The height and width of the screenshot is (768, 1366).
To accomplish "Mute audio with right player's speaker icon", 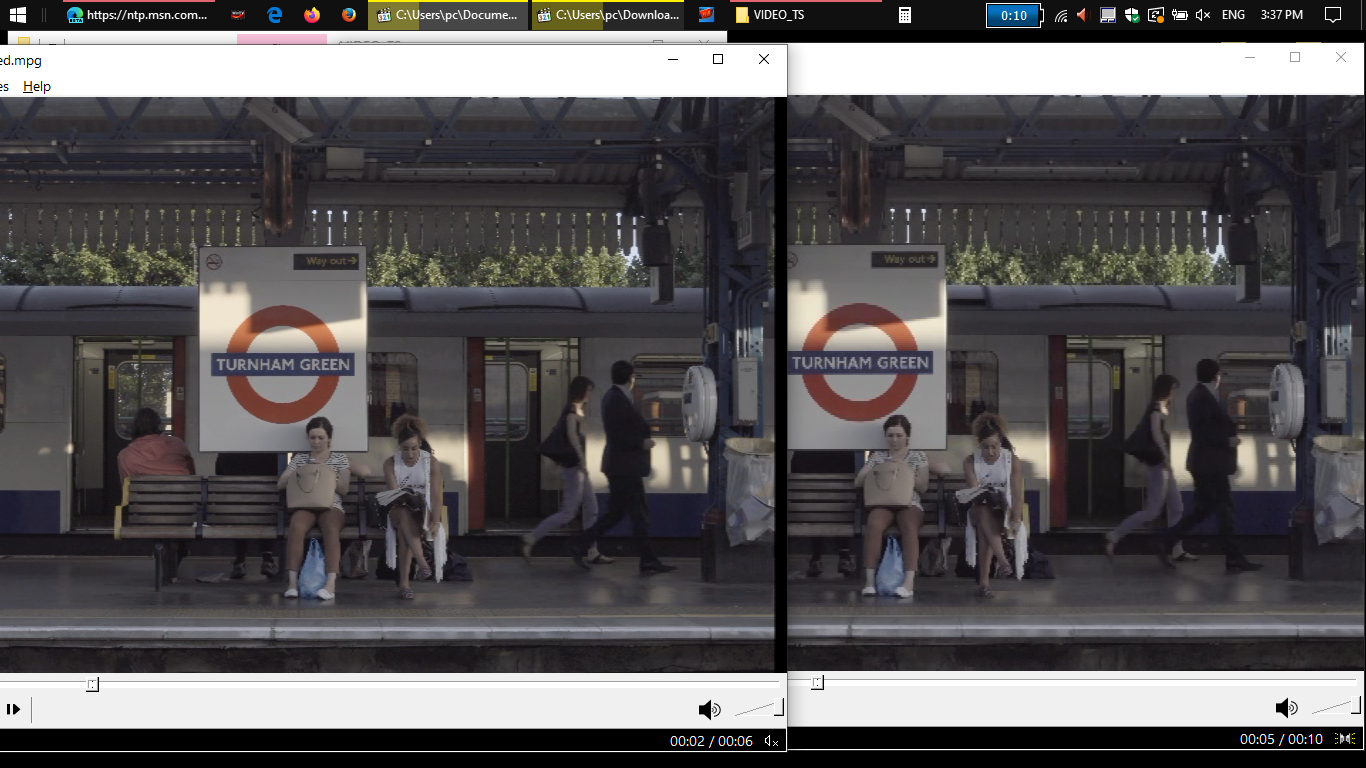I will [x=1286, y=709].
